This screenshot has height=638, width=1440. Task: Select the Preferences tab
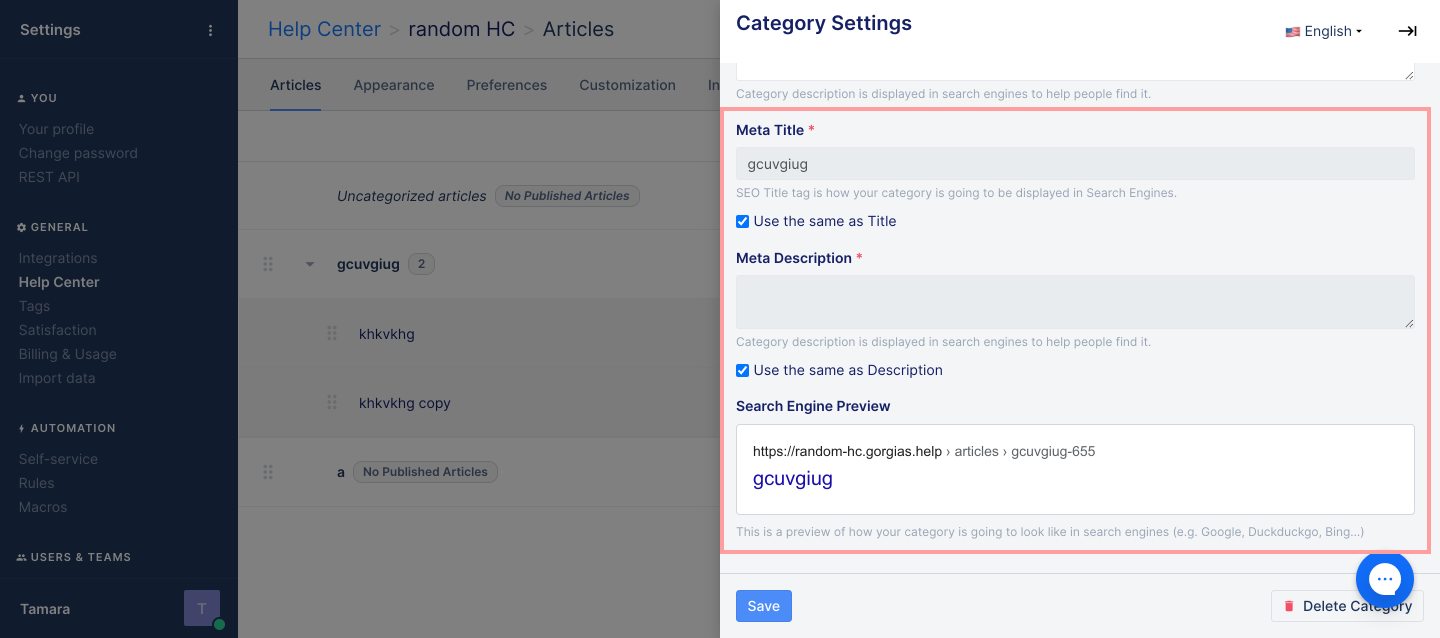(506, 85)
